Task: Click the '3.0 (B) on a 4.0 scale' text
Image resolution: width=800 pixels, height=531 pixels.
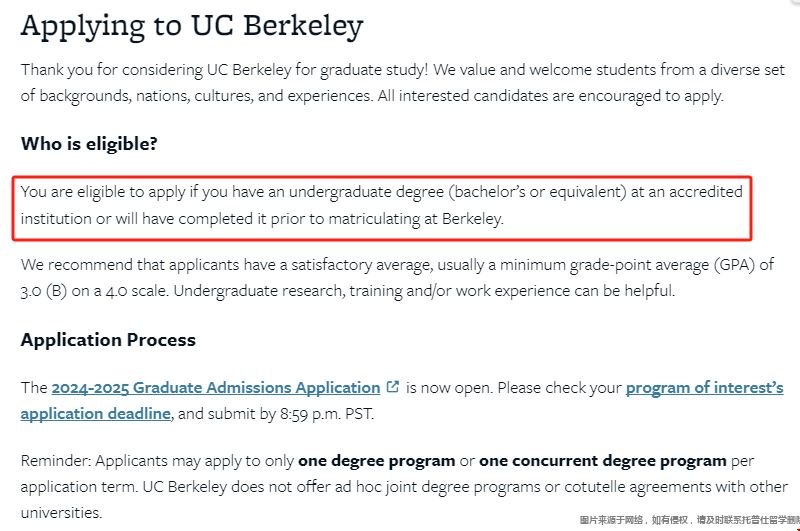Action: click(94, 291)
